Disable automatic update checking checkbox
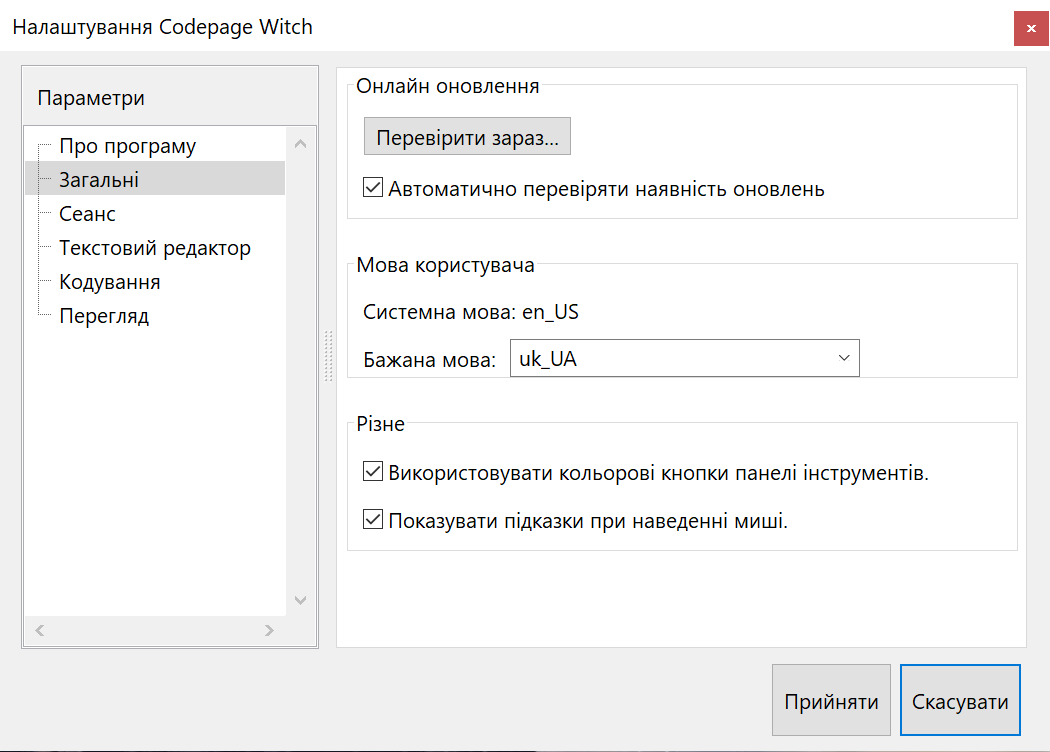Screen dimensions: 1050x752 tap(373, 188)
